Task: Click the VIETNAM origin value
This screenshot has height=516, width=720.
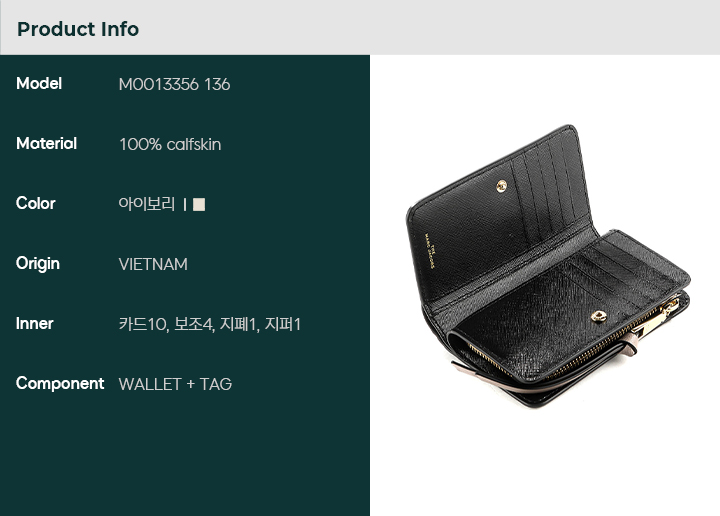Action: pyautogui.click(x=153, y=264)
